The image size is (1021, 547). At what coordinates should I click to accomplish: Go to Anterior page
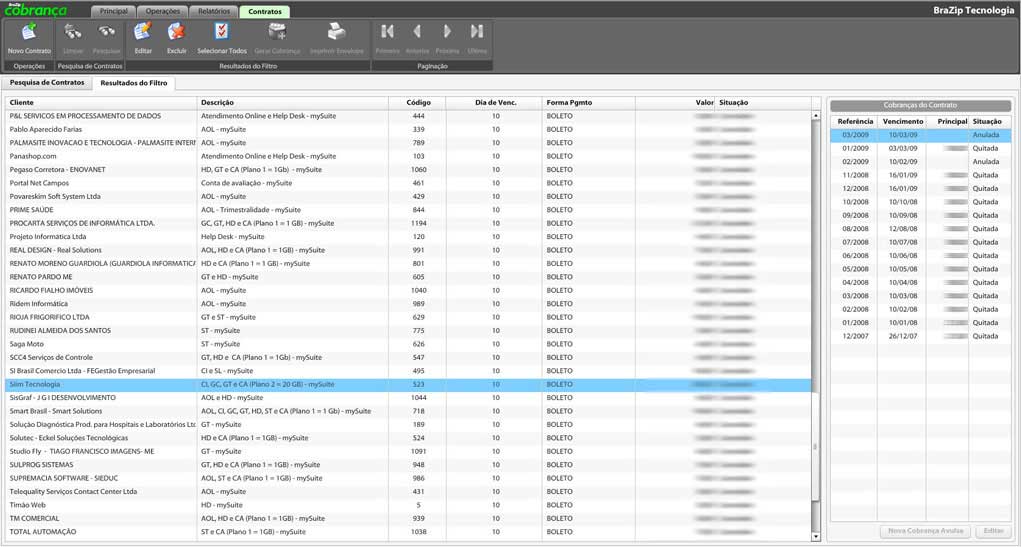tap(417, 31)
